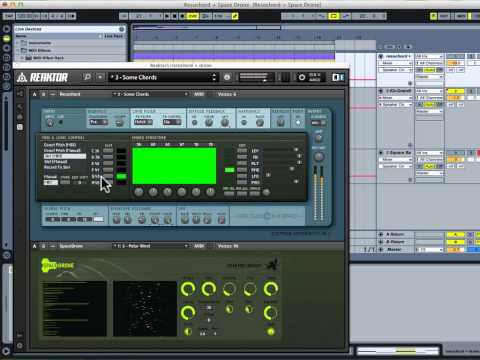The height and width of the screenshot is (360, 480).
Task: Click the Reaktor snapshot up/down stepper arrows
Action: [214, 77]
